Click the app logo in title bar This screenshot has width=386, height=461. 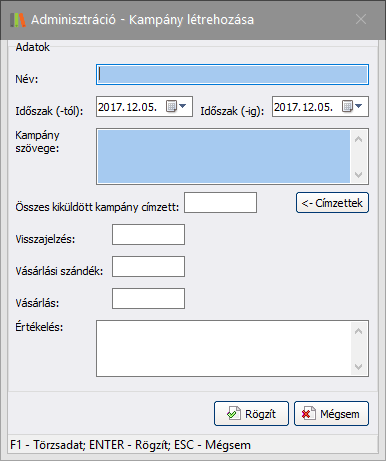[18, 20]
